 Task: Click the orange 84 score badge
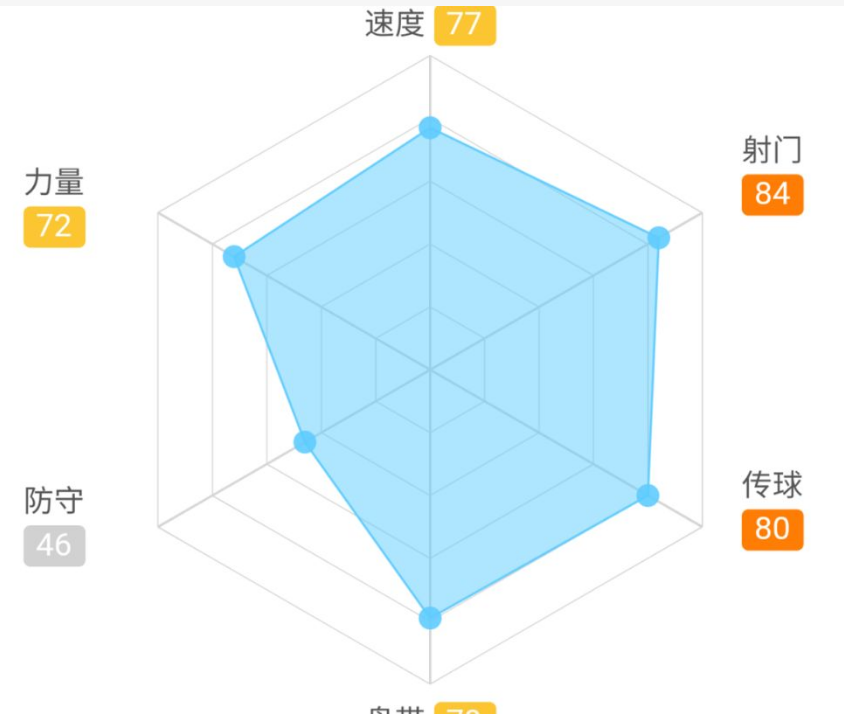pyautogui.click(x=772, y=195)
